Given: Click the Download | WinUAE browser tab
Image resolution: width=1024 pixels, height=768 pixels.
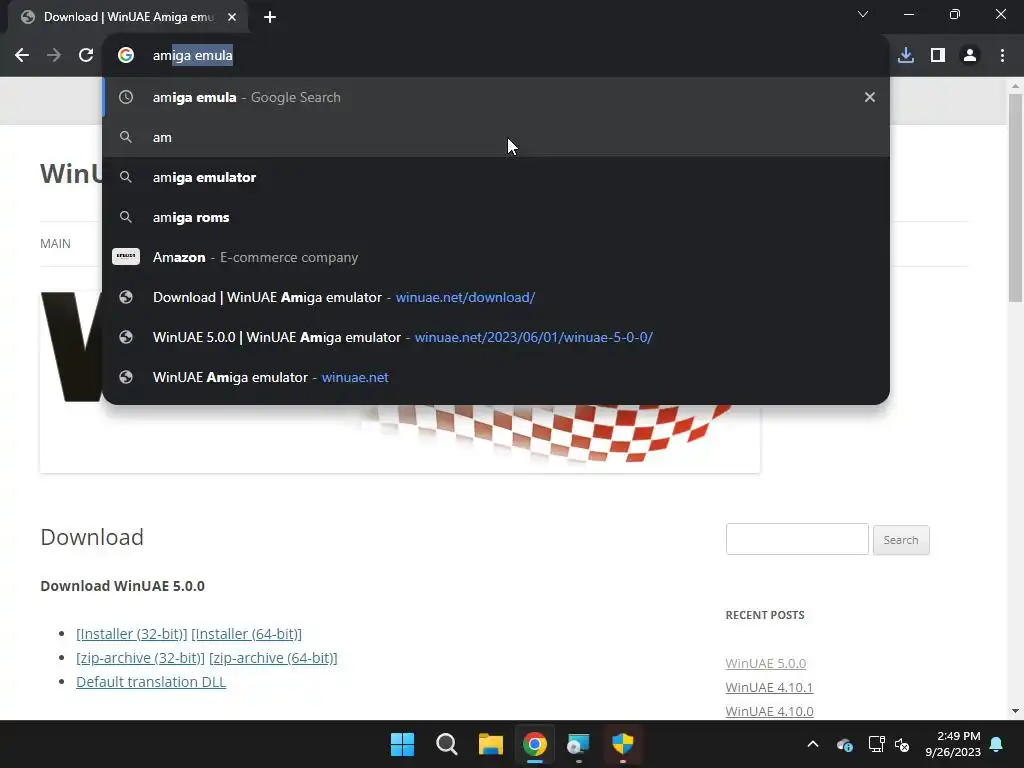Looking at the screenshot, I should 128,17.
